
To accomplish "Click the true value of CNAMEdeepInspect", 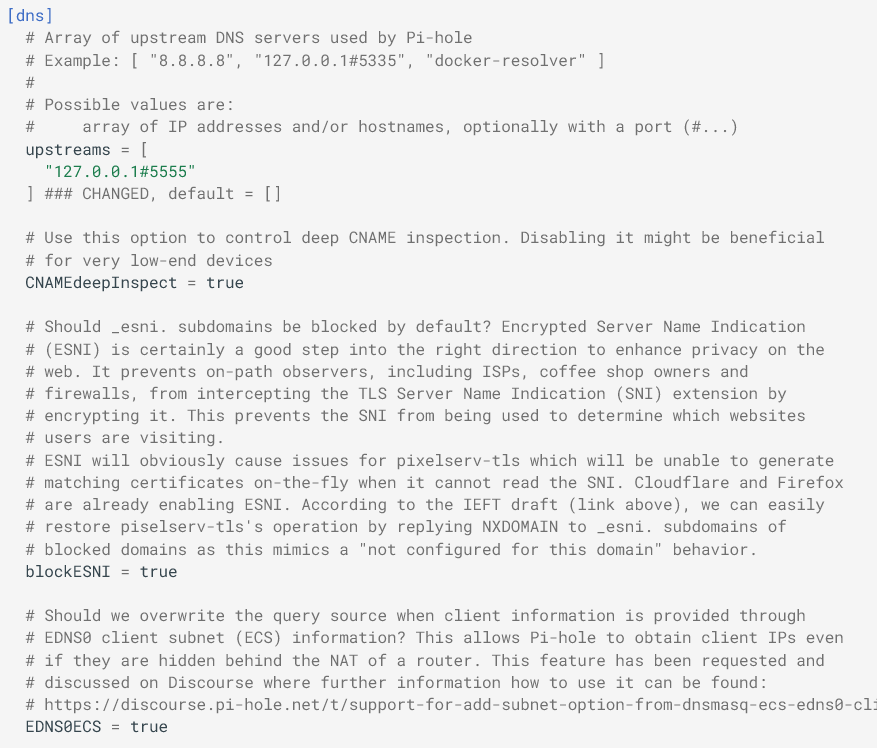I will coord(225,282).
